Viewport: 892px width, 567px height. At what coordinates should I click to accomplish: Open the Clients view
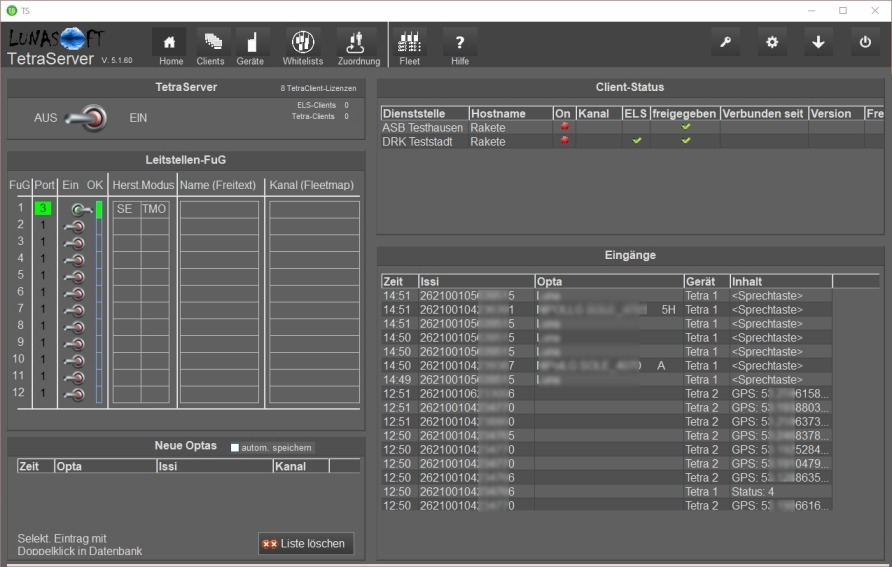tap(211, 45)
